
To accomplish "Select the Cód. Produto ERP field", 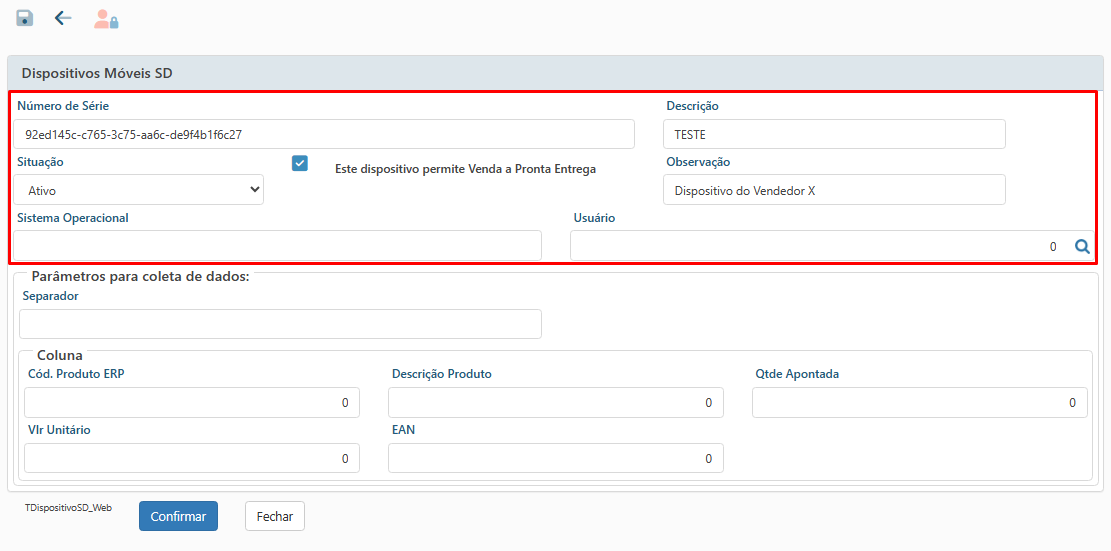I will pos(192,402).
